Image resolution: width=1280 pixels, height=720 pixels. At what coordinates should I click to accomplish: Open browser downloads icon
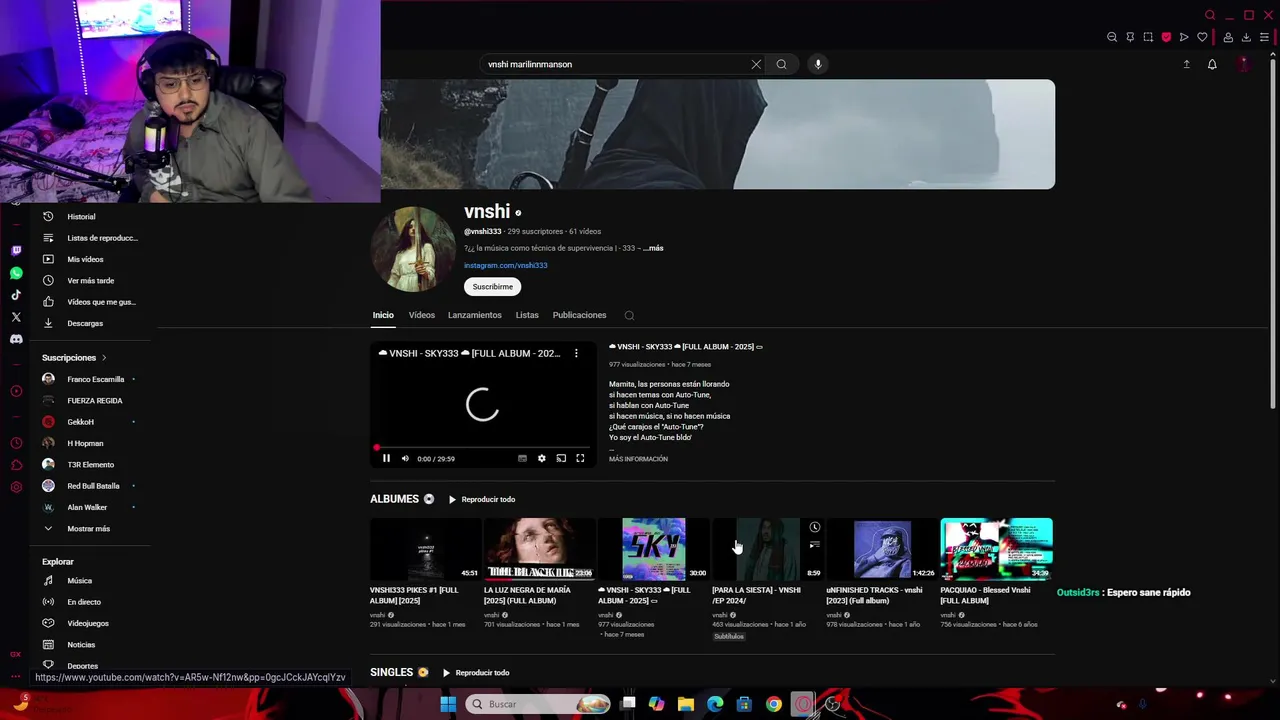point(1246,37)
